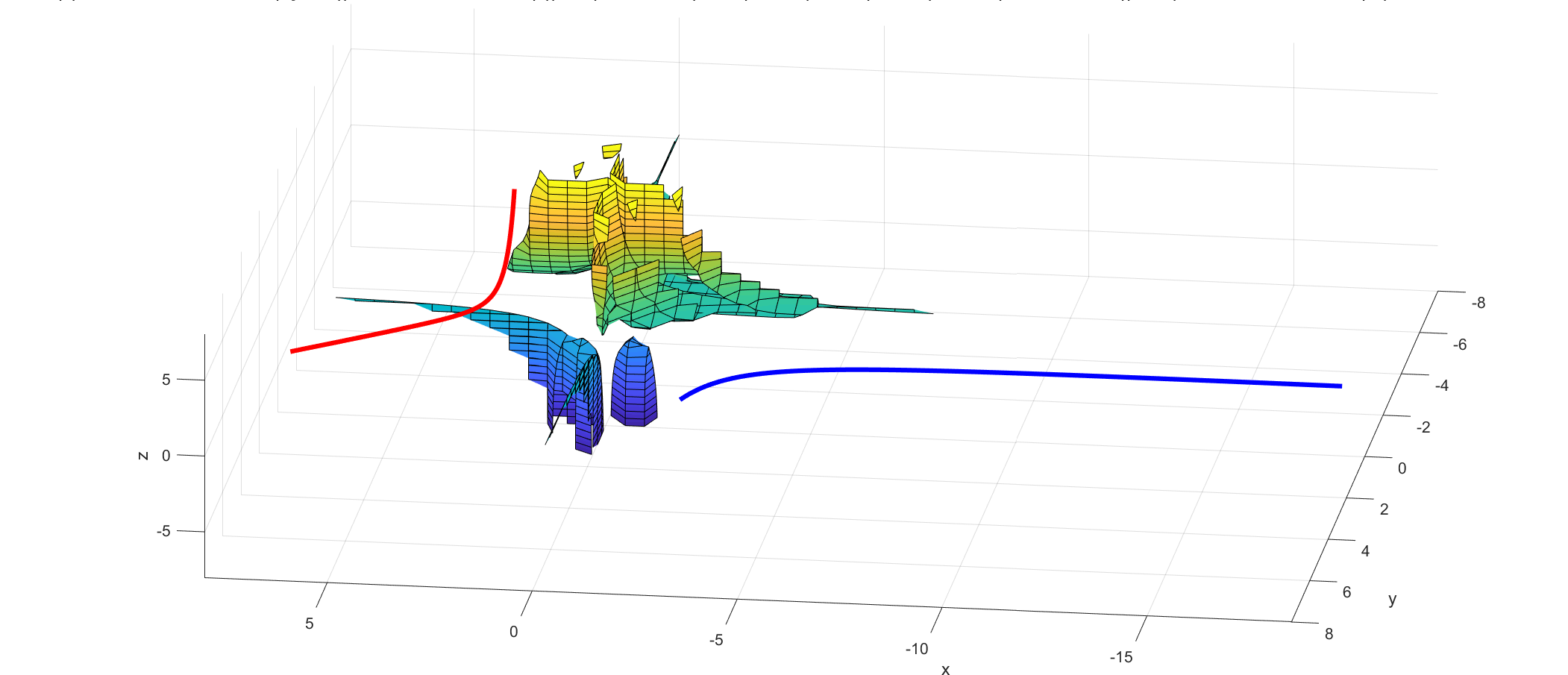
Task: Click the 0 tick label on x axis
Action: point(513,632)
